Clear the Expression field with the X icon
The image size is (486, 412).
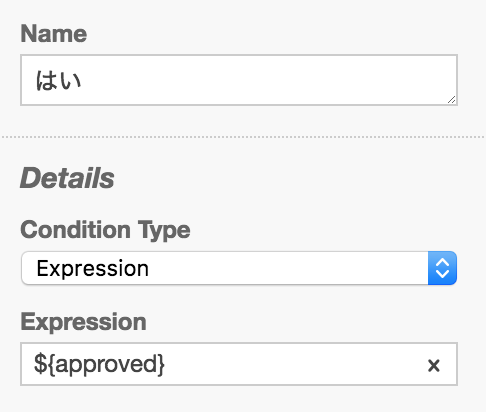pos(434,366)
